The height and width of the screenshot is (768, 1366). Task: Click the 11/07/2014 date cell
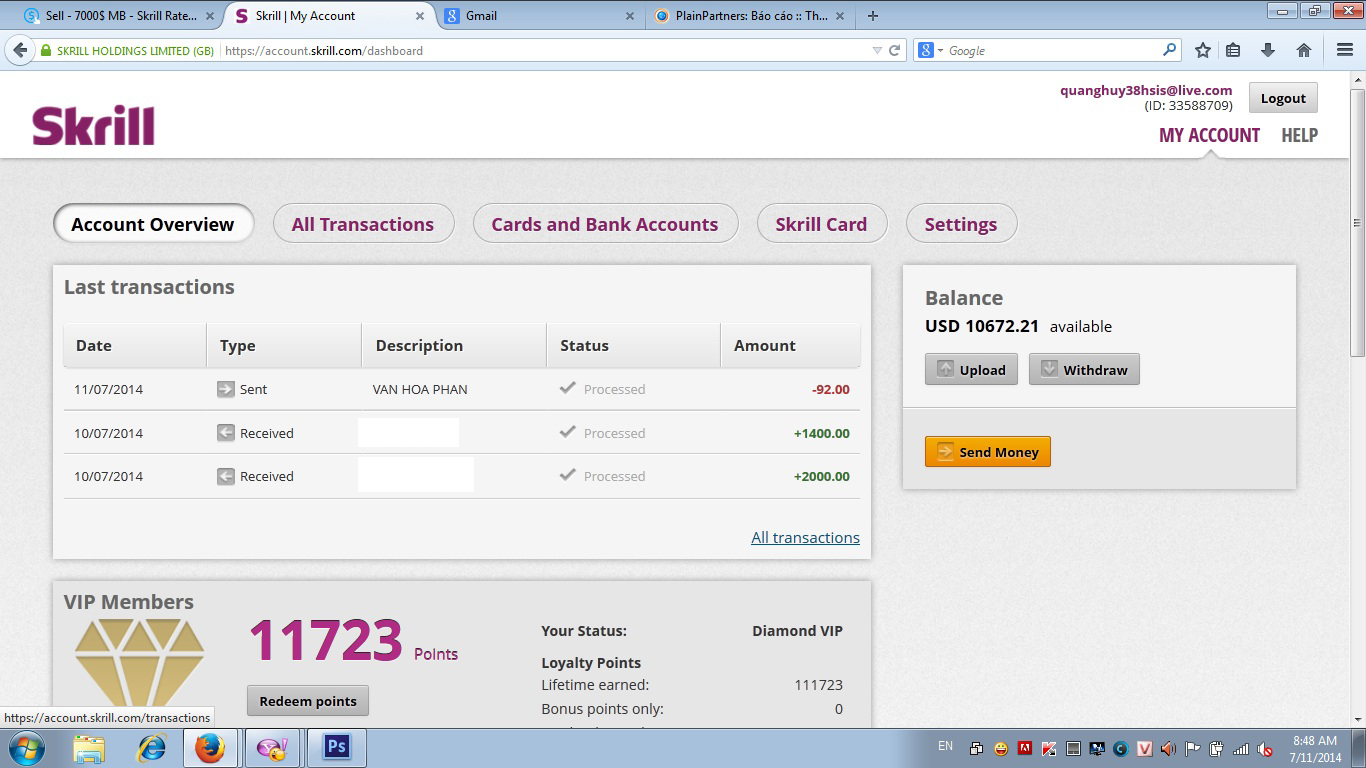click(108, 389)
